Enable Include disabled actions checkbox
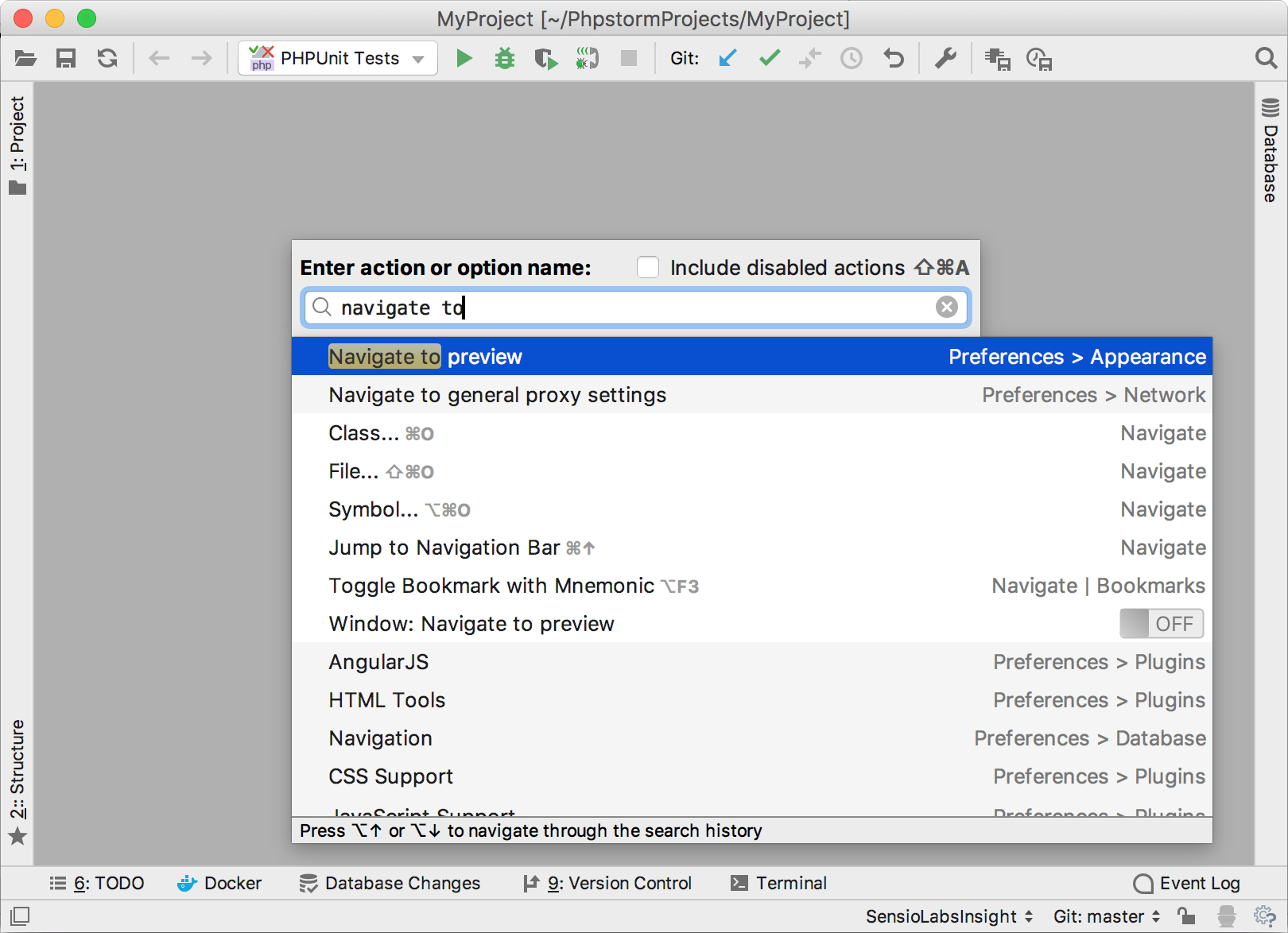Viewport: 1288px width, 933px height. coord(648,268)
